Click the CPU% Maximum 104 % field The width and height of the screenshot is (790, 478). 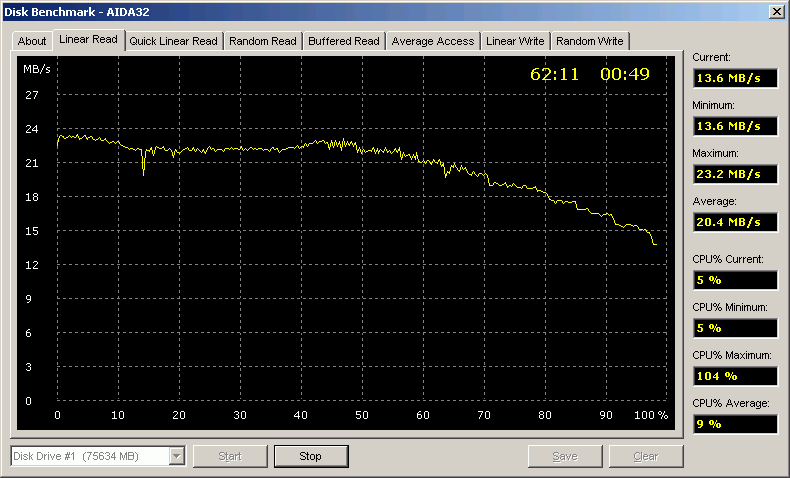[x=734, y=376]
